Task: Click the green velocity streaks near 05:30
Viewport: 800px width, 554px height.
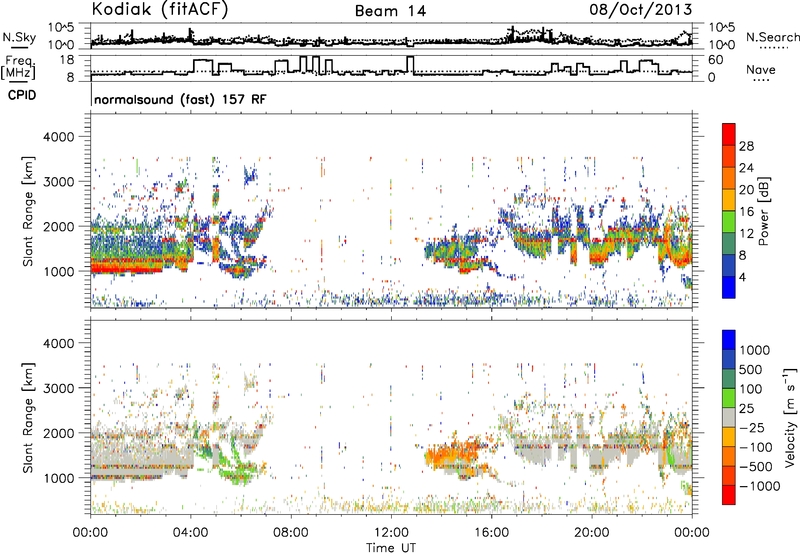Action: (x=235, y=462)
